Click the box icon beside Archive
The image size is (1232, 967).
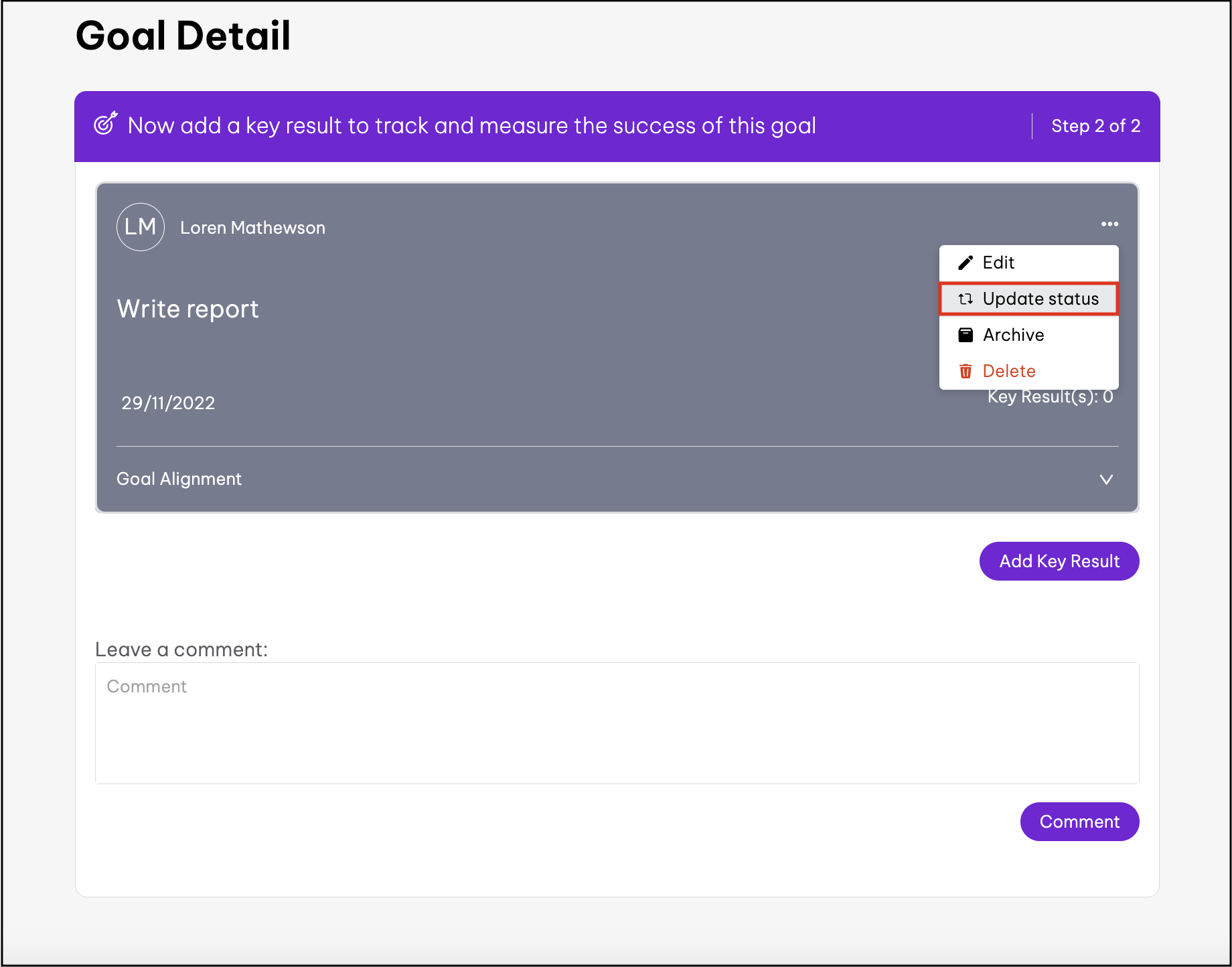(966, 335)
